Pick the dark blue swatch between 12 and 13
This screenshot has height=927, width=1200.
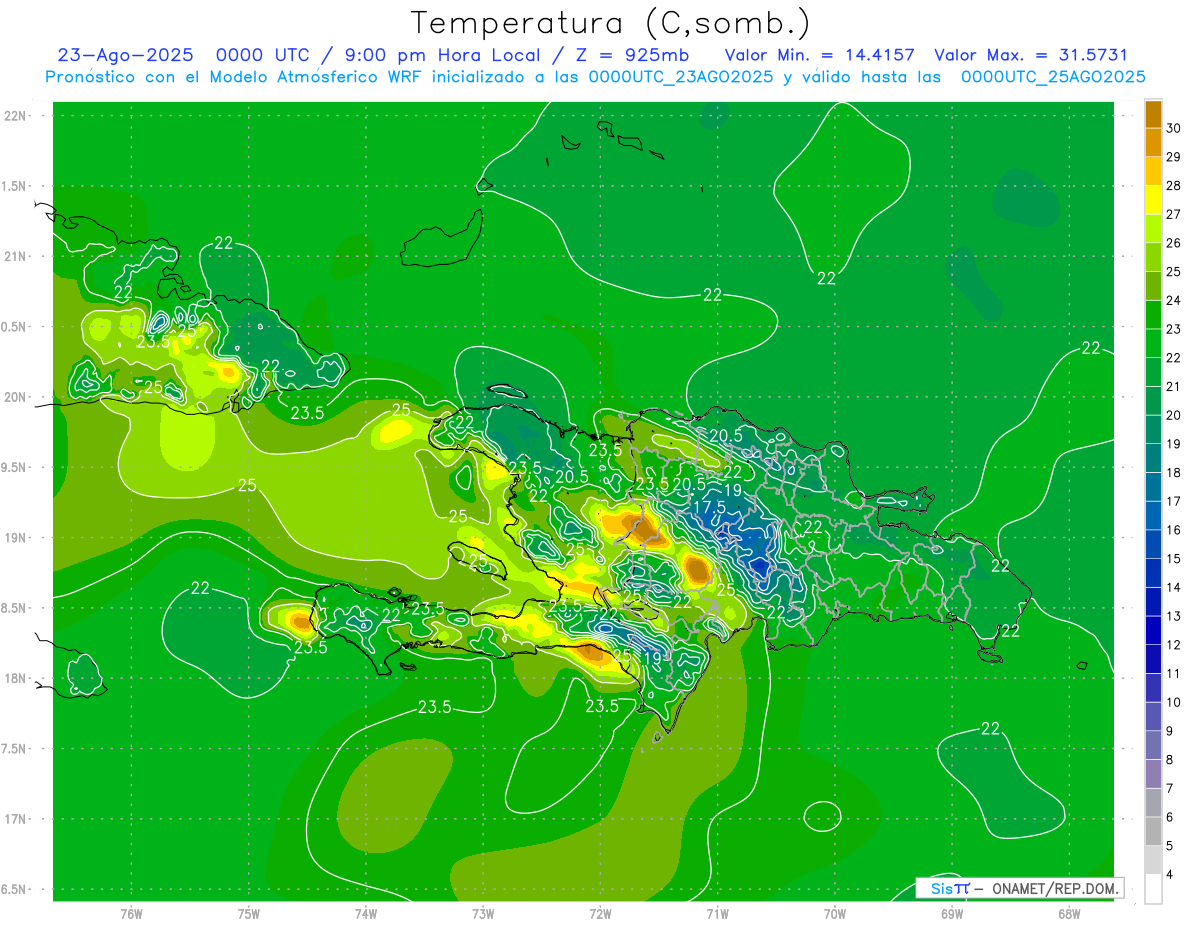point(1154,631)
